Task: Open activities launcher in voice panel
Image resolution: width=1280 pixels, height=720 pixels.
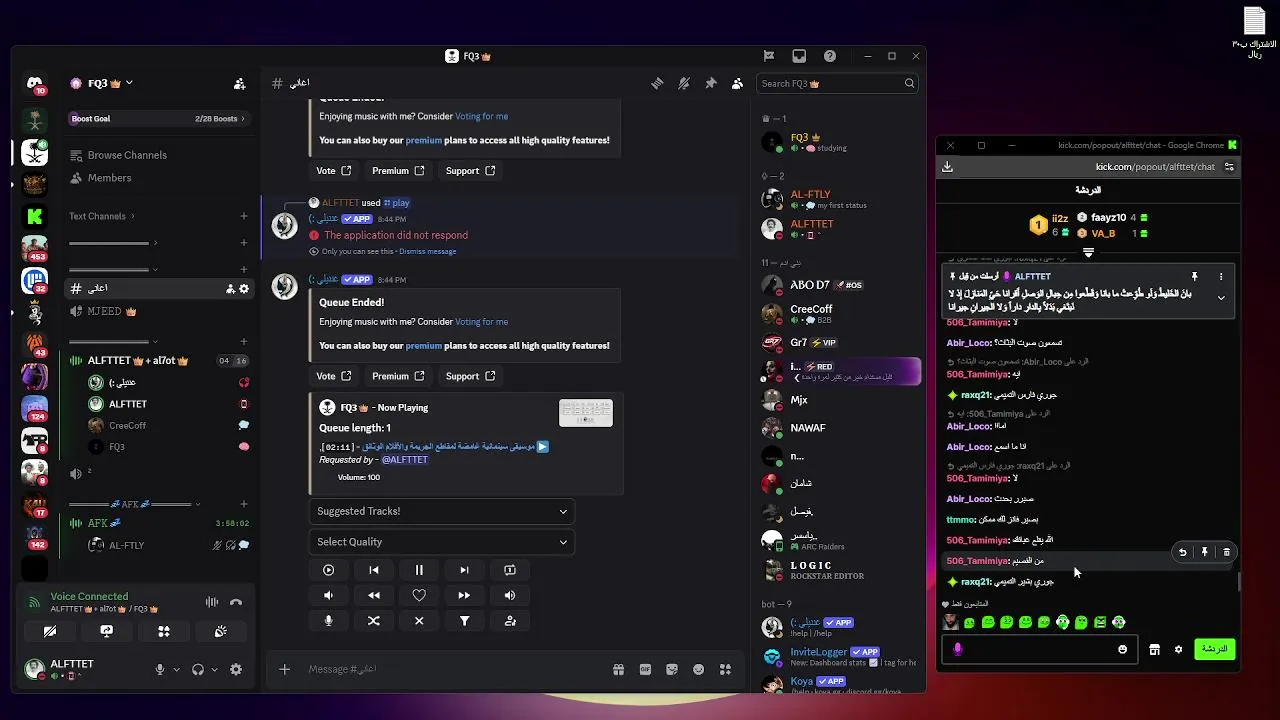Action: click(164, 632)
